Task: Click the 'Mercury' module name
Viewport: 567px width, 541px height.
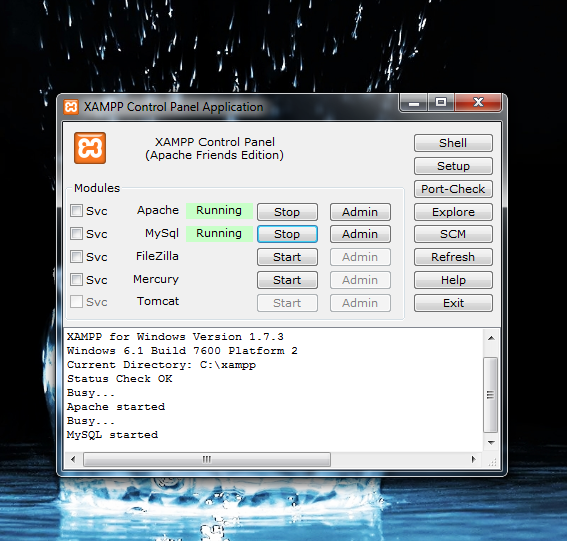Action: pos(156,280)
